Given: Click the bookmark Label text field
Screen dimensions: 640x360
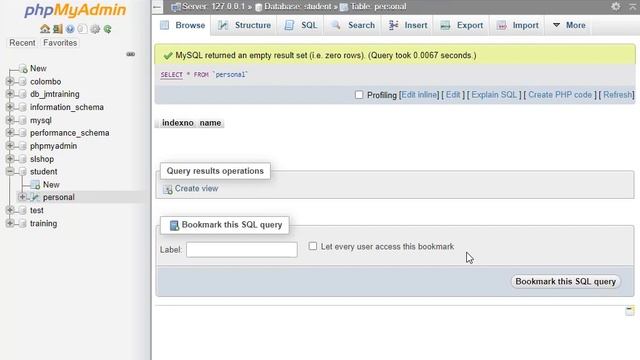Looking at the screenshot, I should [x=242, y=249].
